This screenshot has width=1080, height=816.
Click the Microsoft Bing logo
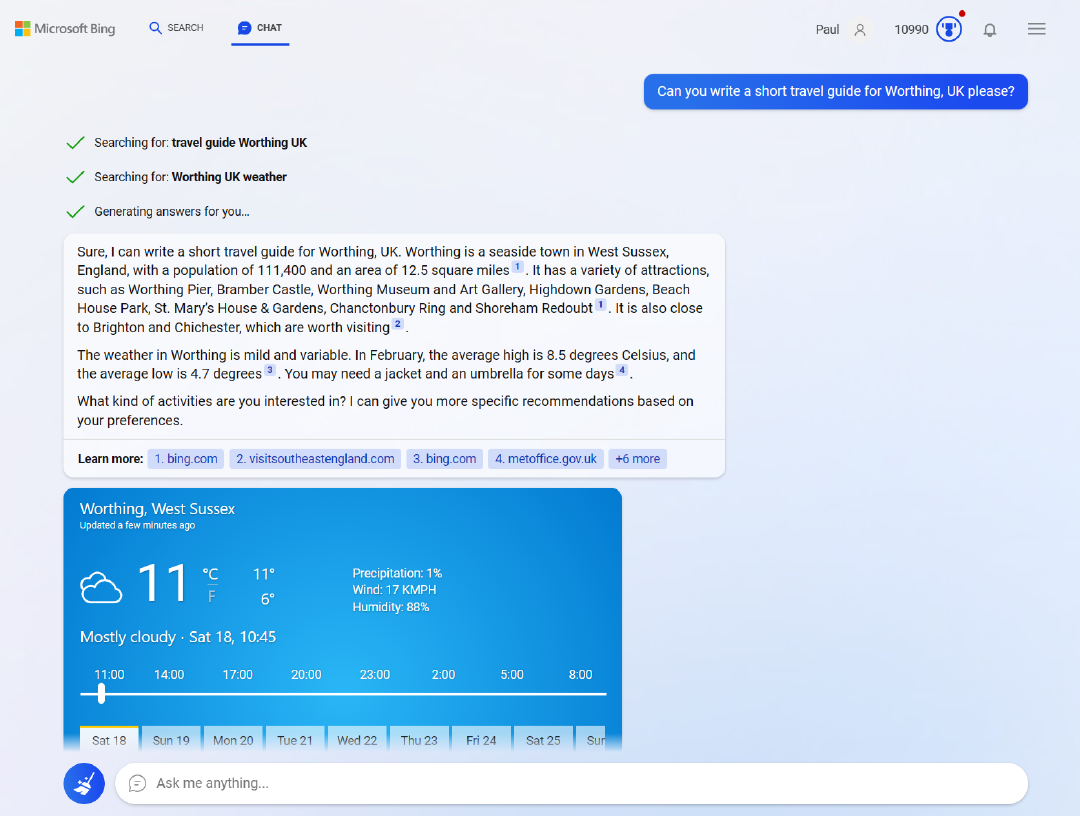pos(64,28)
